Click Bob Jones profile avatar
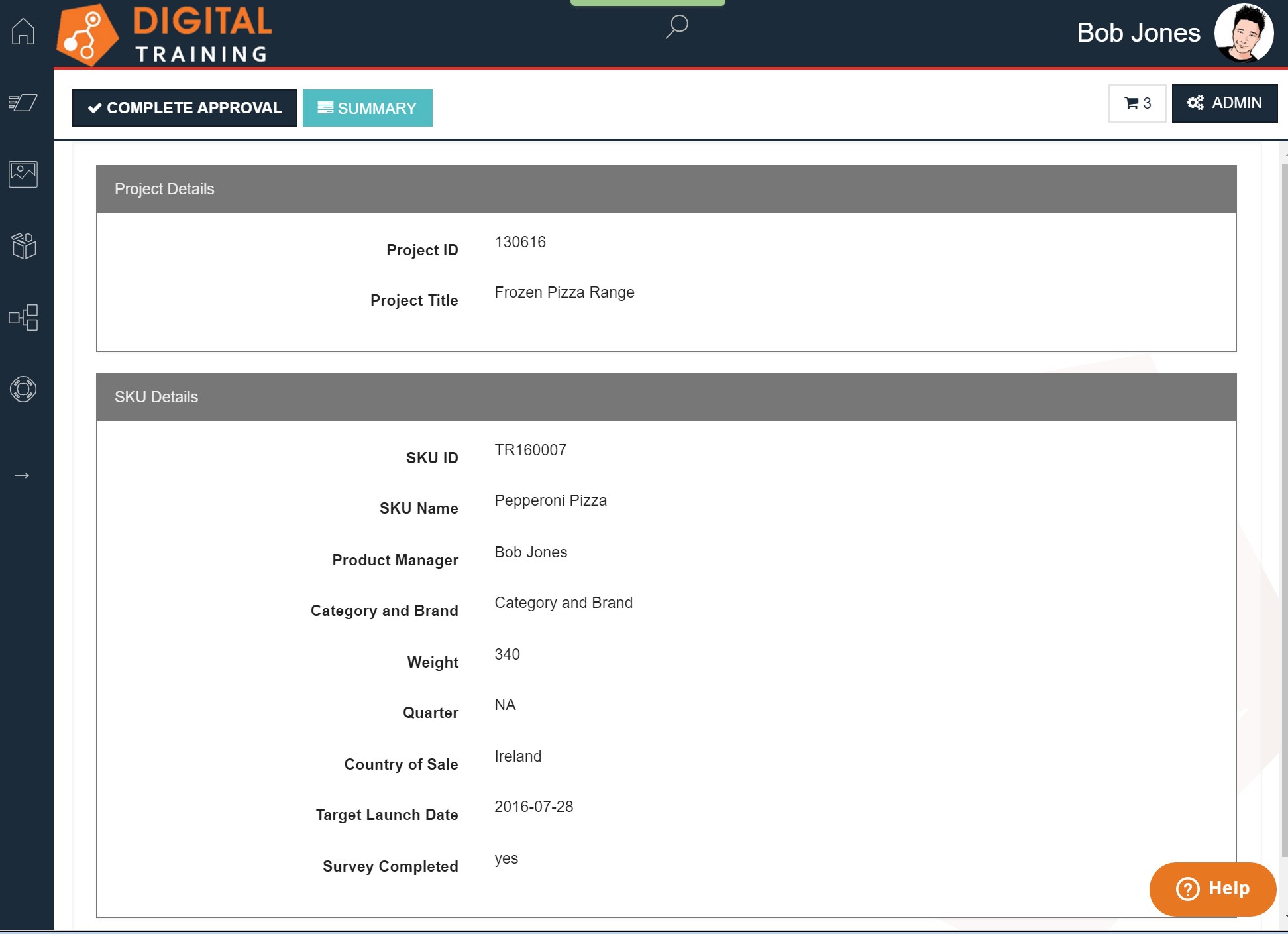 1244,33
